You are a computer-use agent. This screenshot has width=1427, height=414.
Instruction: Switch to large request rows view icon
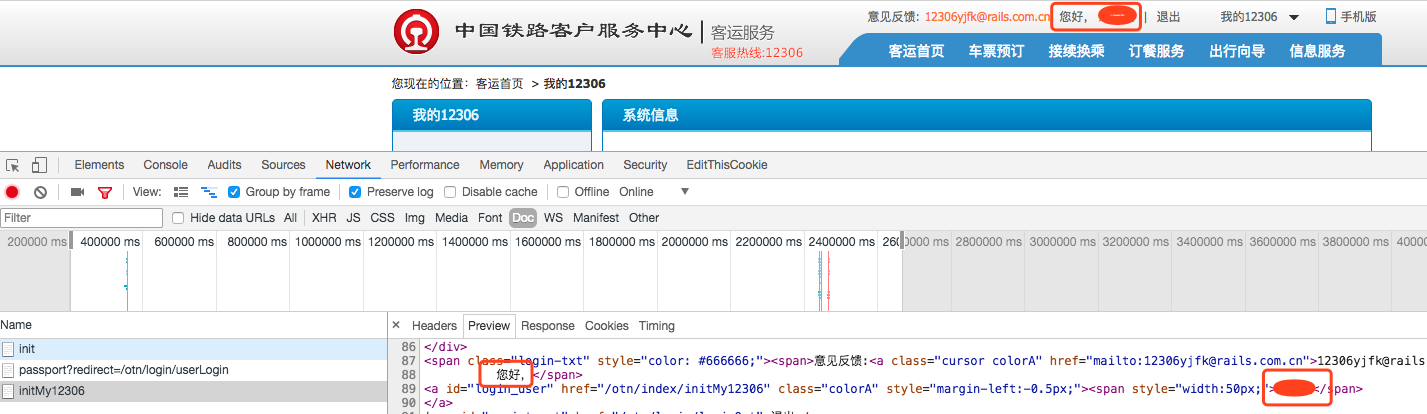[x=181, y=192]
